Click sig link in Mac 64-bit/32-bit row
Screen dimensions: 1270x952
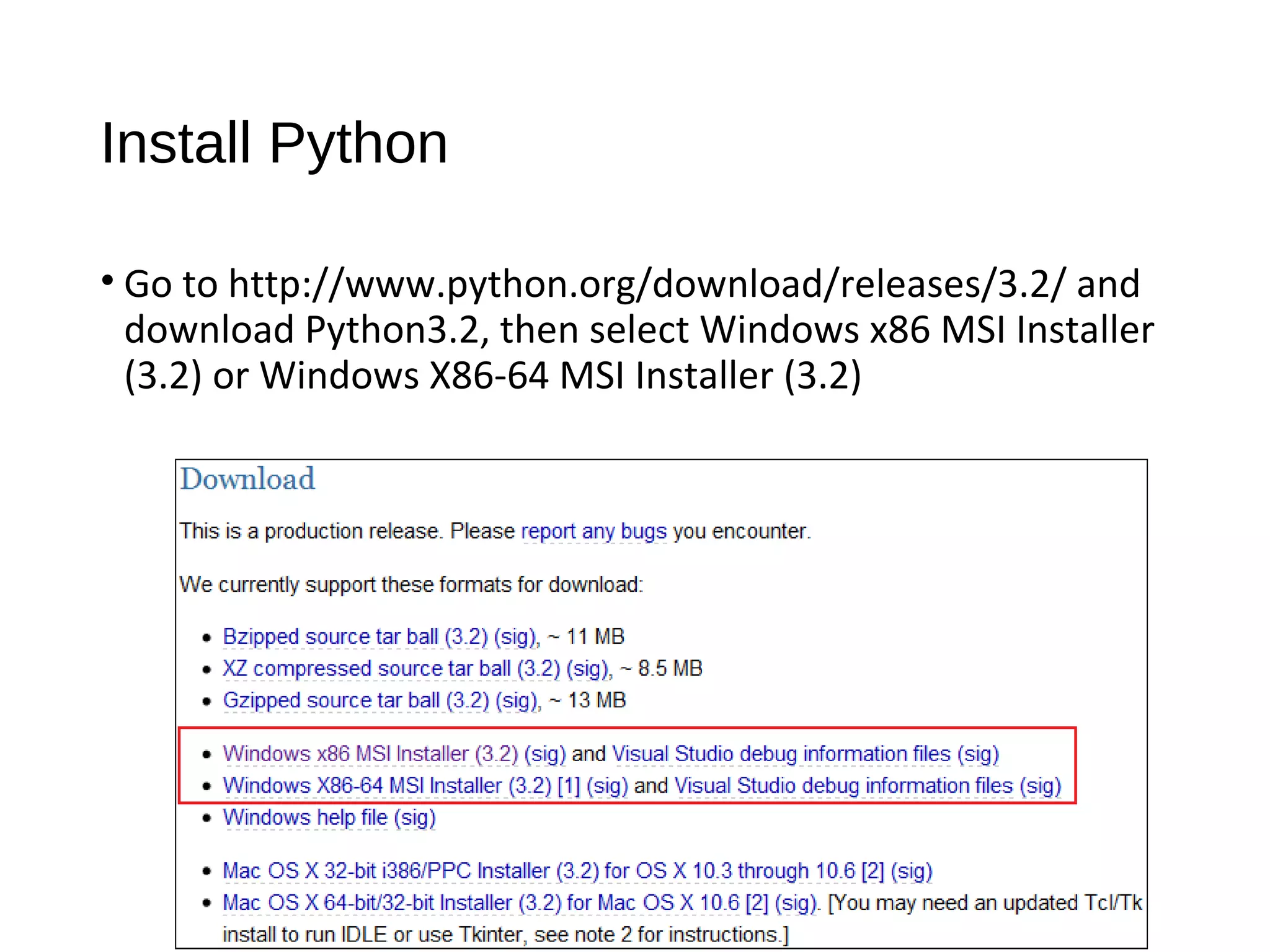(x=797, y=902)
